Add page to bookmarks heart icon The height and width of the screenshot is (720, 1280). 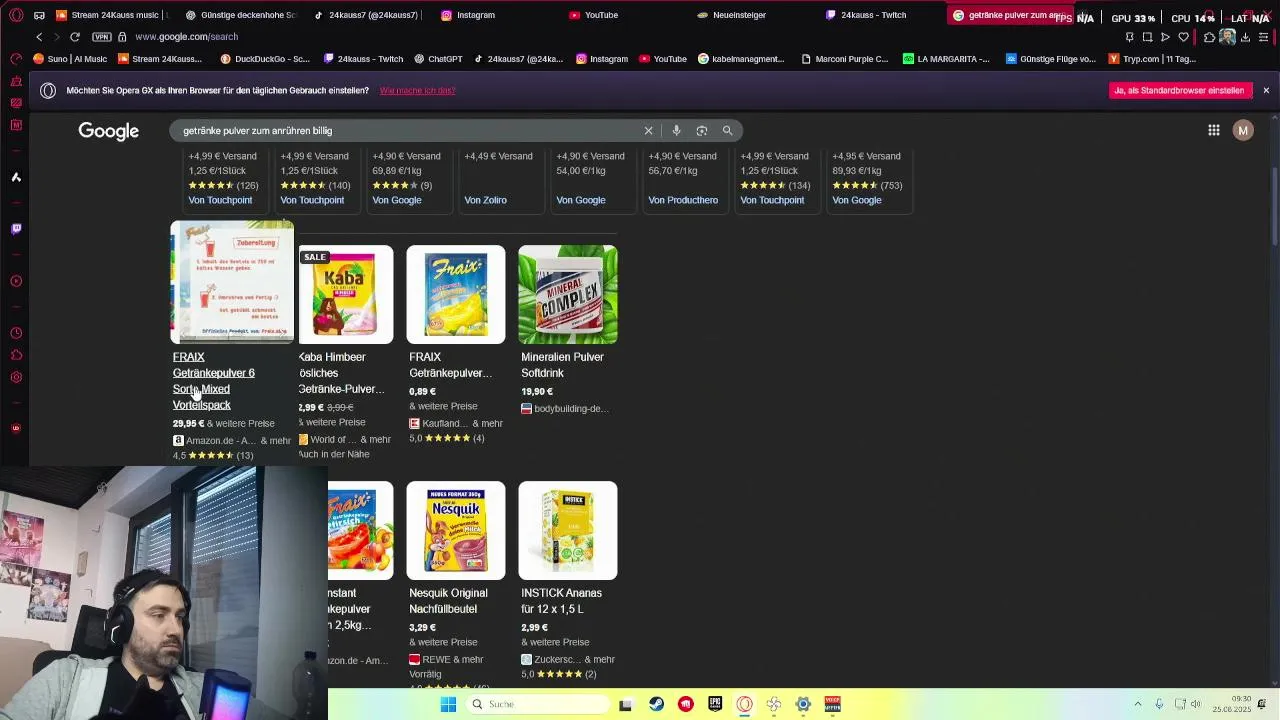coord(1183,37)
